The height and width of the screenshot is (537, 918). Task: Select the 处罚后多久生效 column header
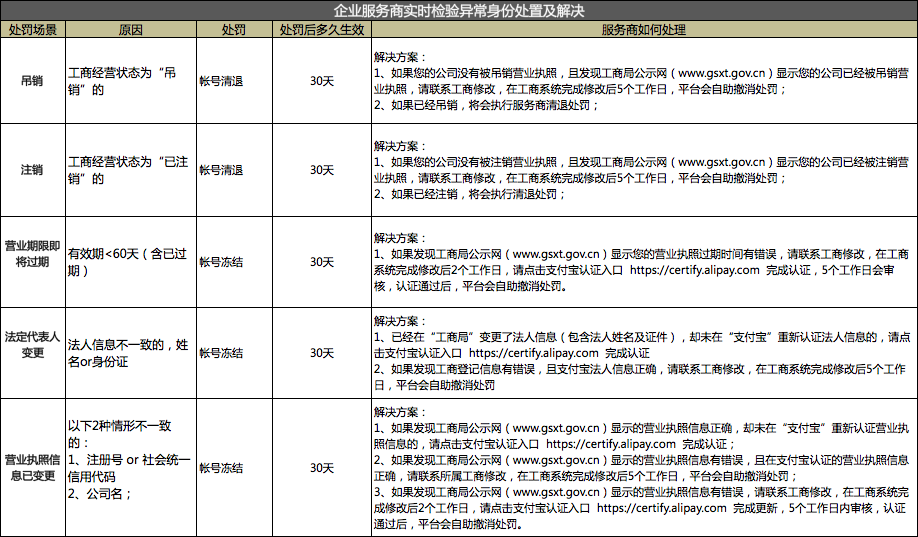[322, 29]
